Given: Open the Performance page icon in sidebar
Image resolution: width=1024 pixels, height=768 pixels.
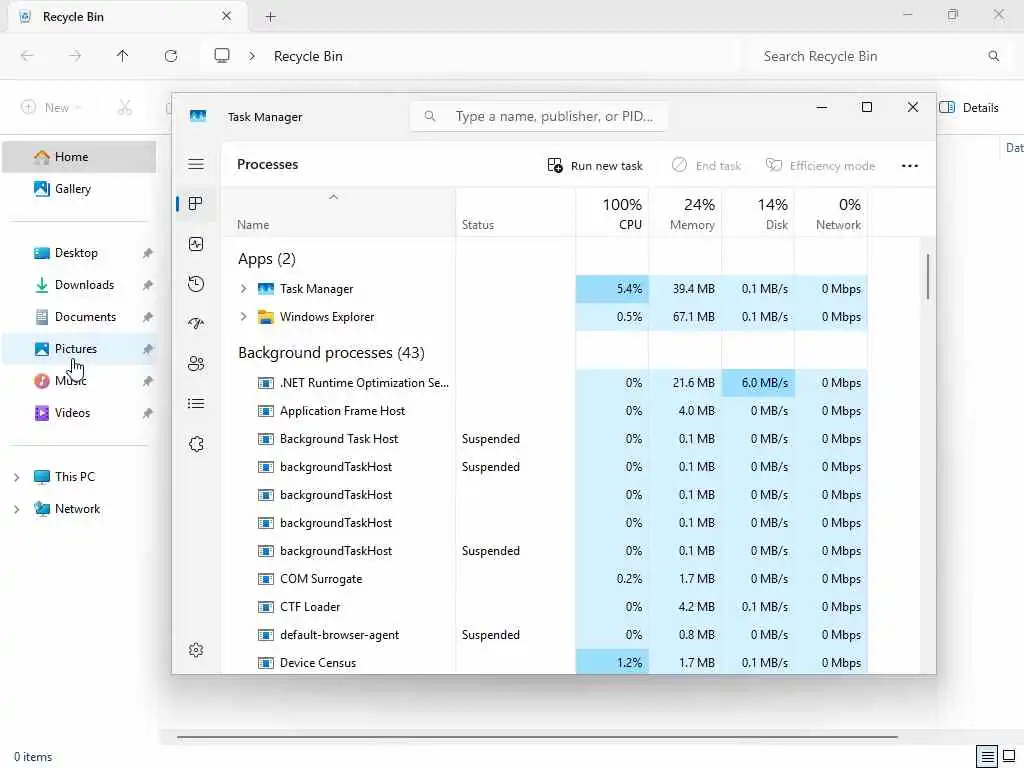Looking at the screenshot, I should [x=196, y=244].
